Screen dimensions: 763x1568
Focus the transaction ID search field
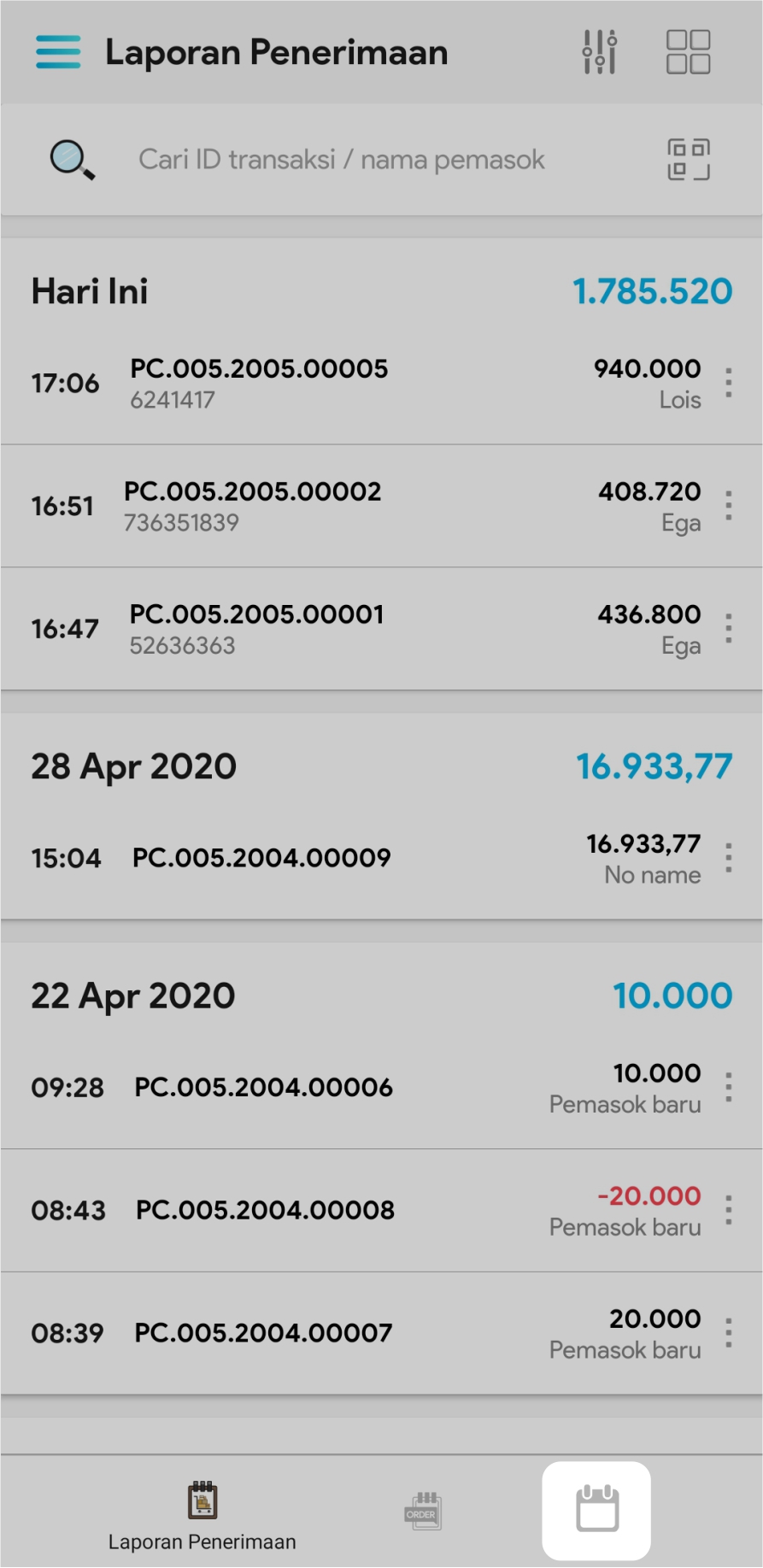[x=342, y=160]
